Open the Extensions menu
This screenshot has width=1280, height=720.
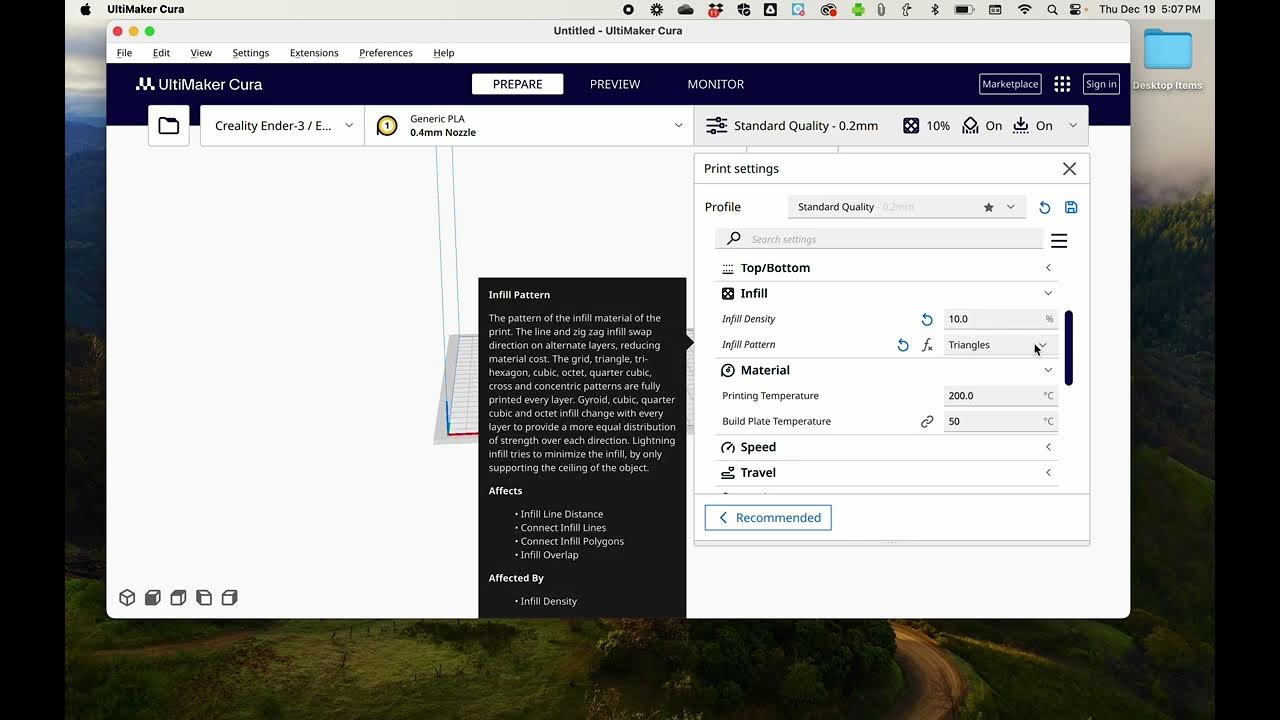click(x=314, y=53)
